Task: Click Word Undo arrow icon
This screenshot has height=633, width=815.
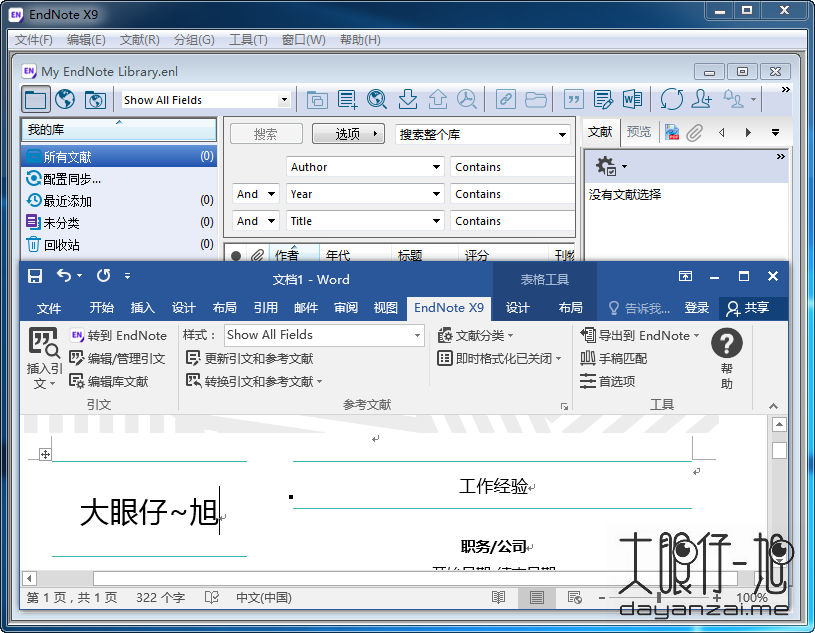Action: click(64, 275)
